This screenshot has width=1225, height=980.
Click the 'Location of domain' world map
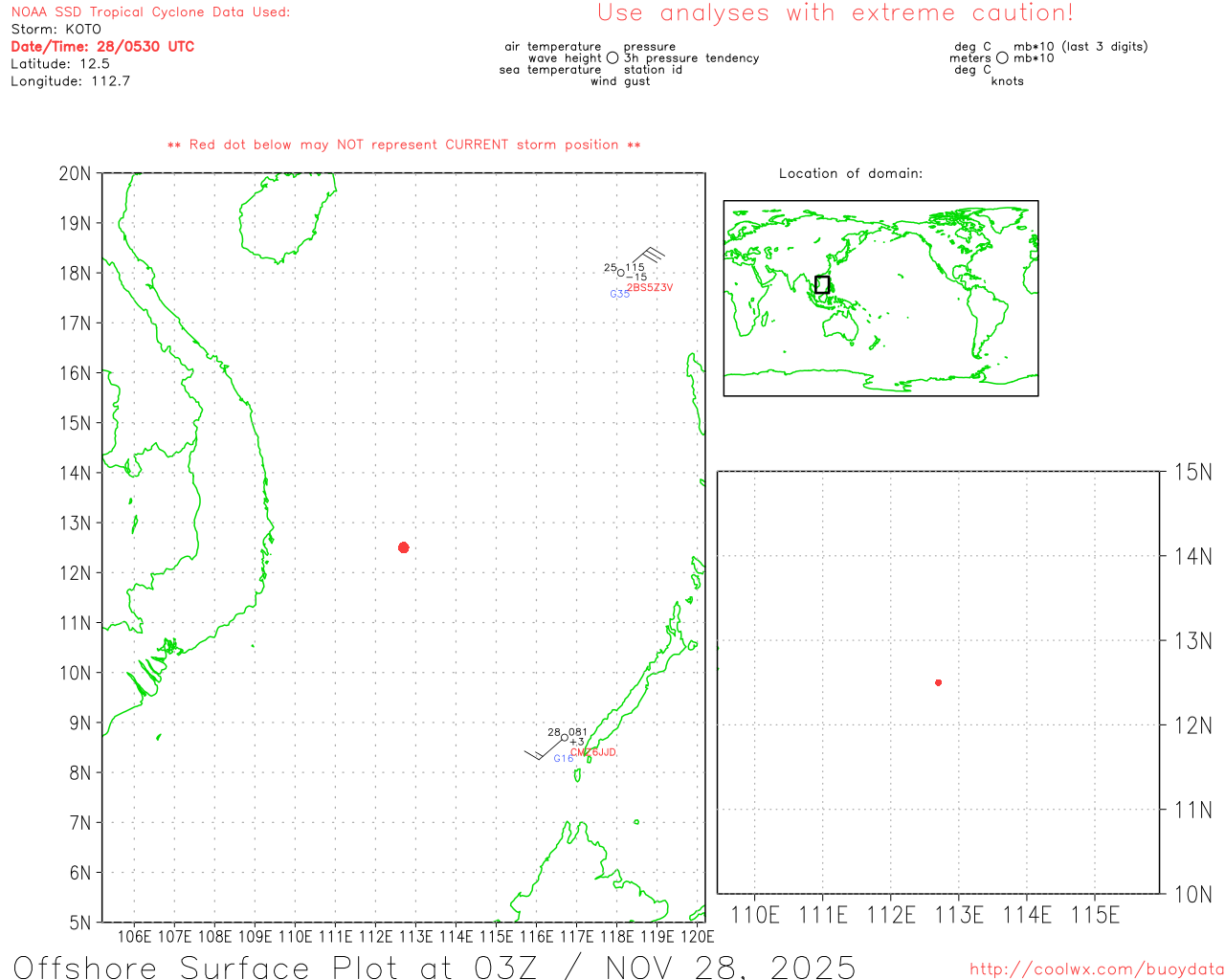880,299
